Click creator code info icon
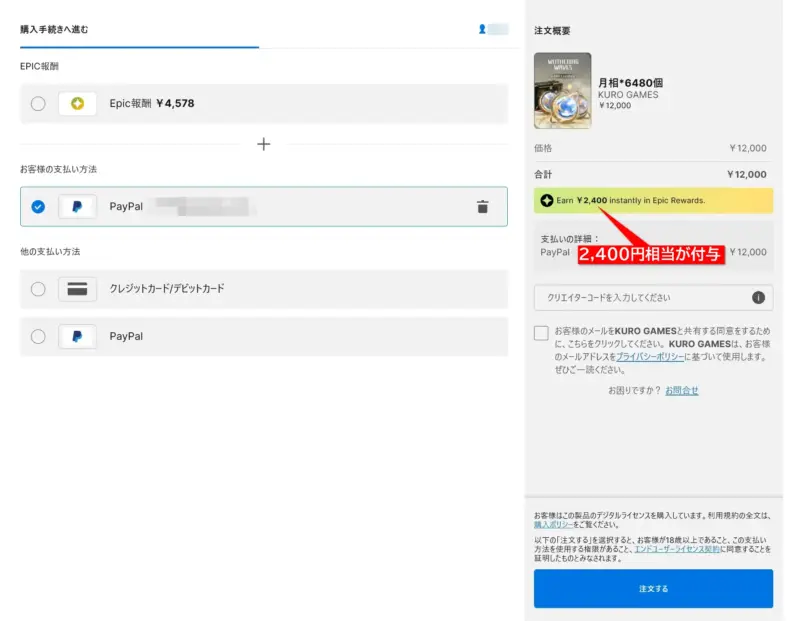800x621 pixels. [759, 297]
